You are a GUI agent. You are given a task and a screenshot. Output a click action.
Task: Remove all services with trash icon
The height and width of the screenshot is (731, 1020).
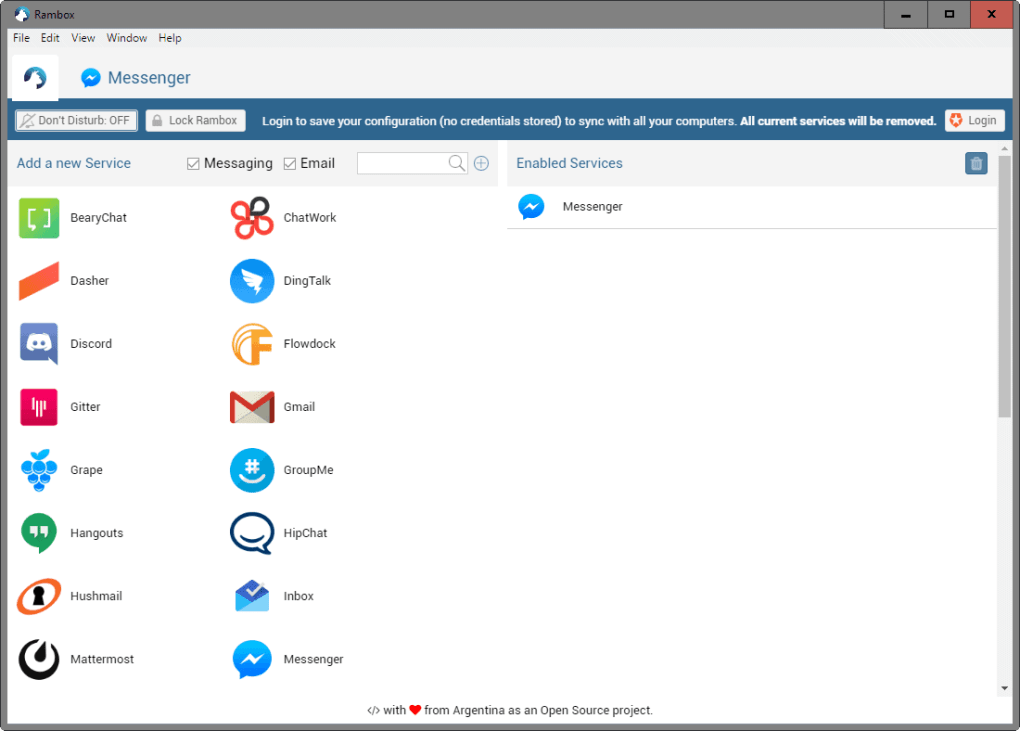(976, 164)
